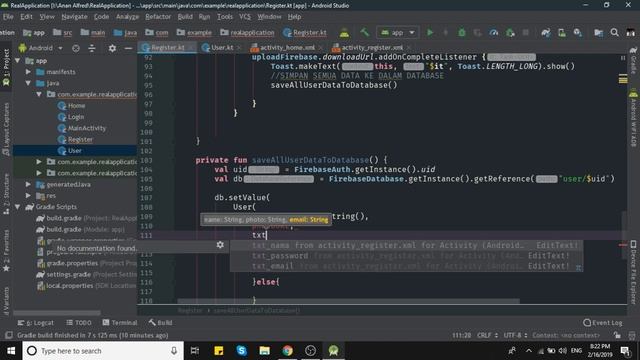Image resolution: width=640 pixels, height=360 pixels.
Task: Open the SDK Manager icon
Action: [578, 32]
